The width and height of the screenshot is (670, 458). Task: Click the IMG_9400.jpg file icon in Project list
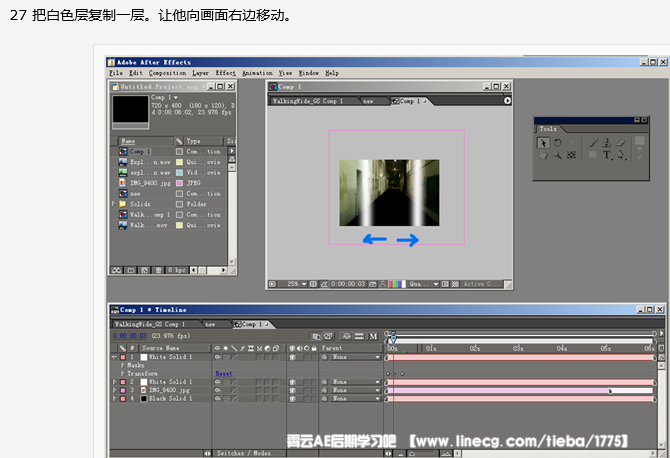click(123, 183)
